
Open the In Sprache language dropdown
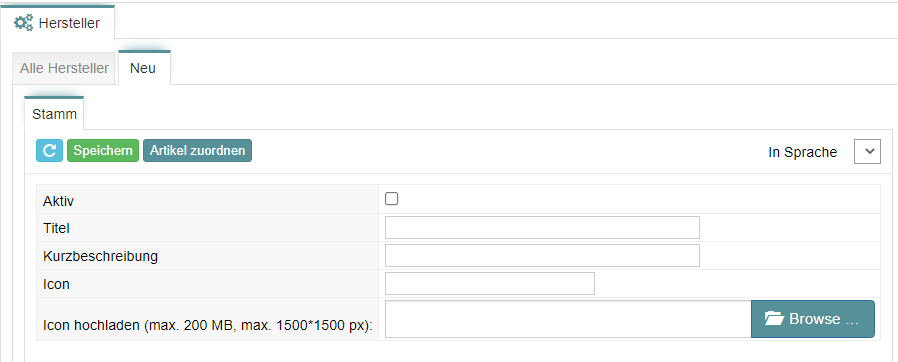pyautogui.click(x=867, y=152)
